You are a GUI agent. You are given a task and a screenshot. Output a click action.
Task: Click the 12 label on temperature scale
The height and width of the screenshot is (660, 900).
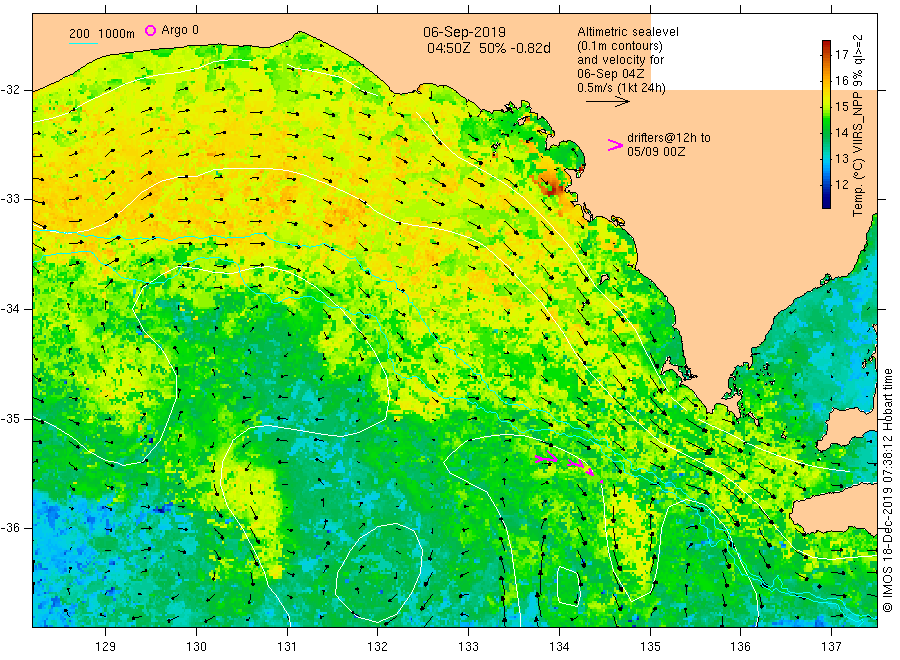pos(841,184)
